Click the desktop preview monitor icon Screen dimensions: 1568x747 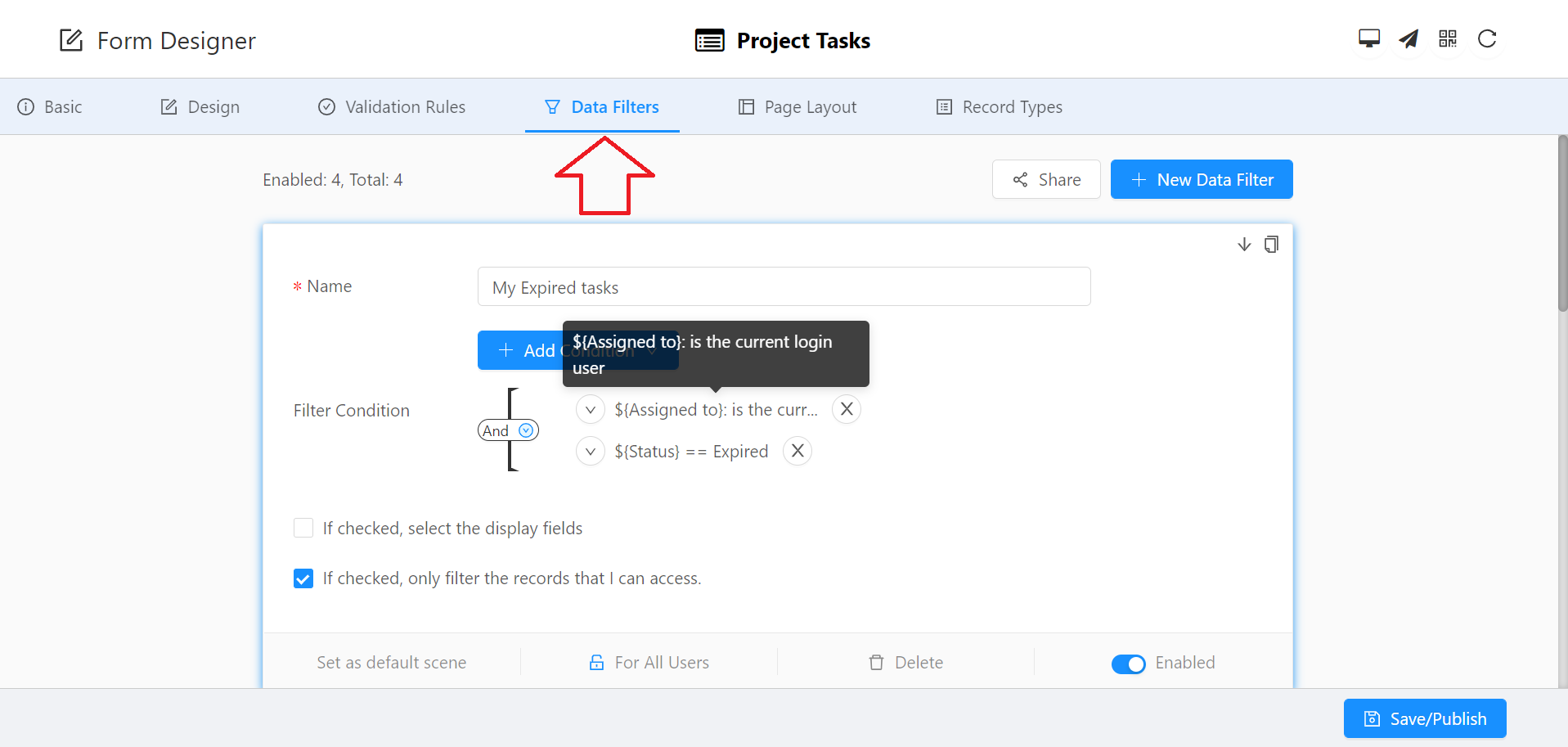click(x=1369, y=38)
